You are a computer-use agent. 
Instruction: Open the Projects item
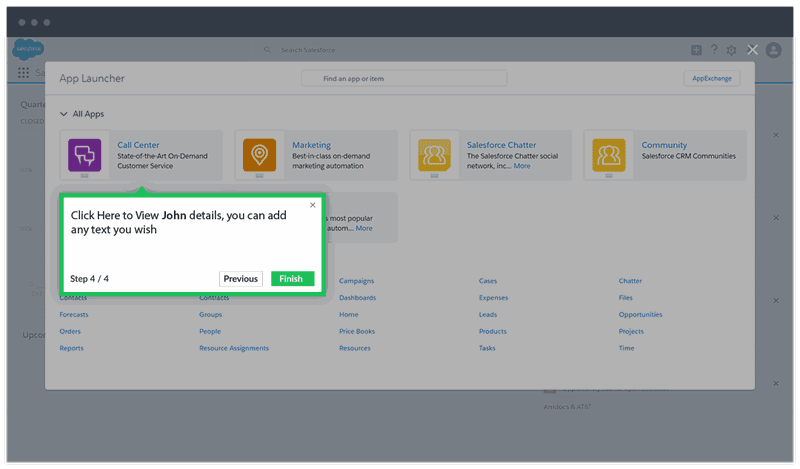tap(631, 331)
